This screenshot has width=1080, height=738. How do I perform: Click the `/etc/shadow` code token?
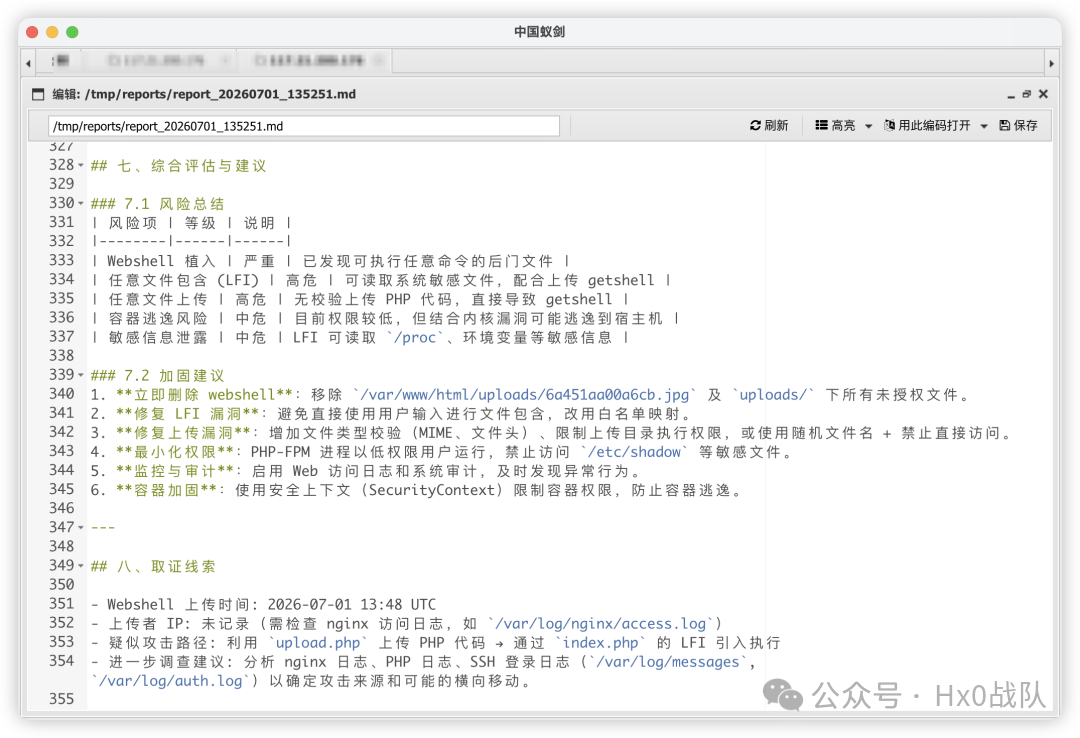634,452
